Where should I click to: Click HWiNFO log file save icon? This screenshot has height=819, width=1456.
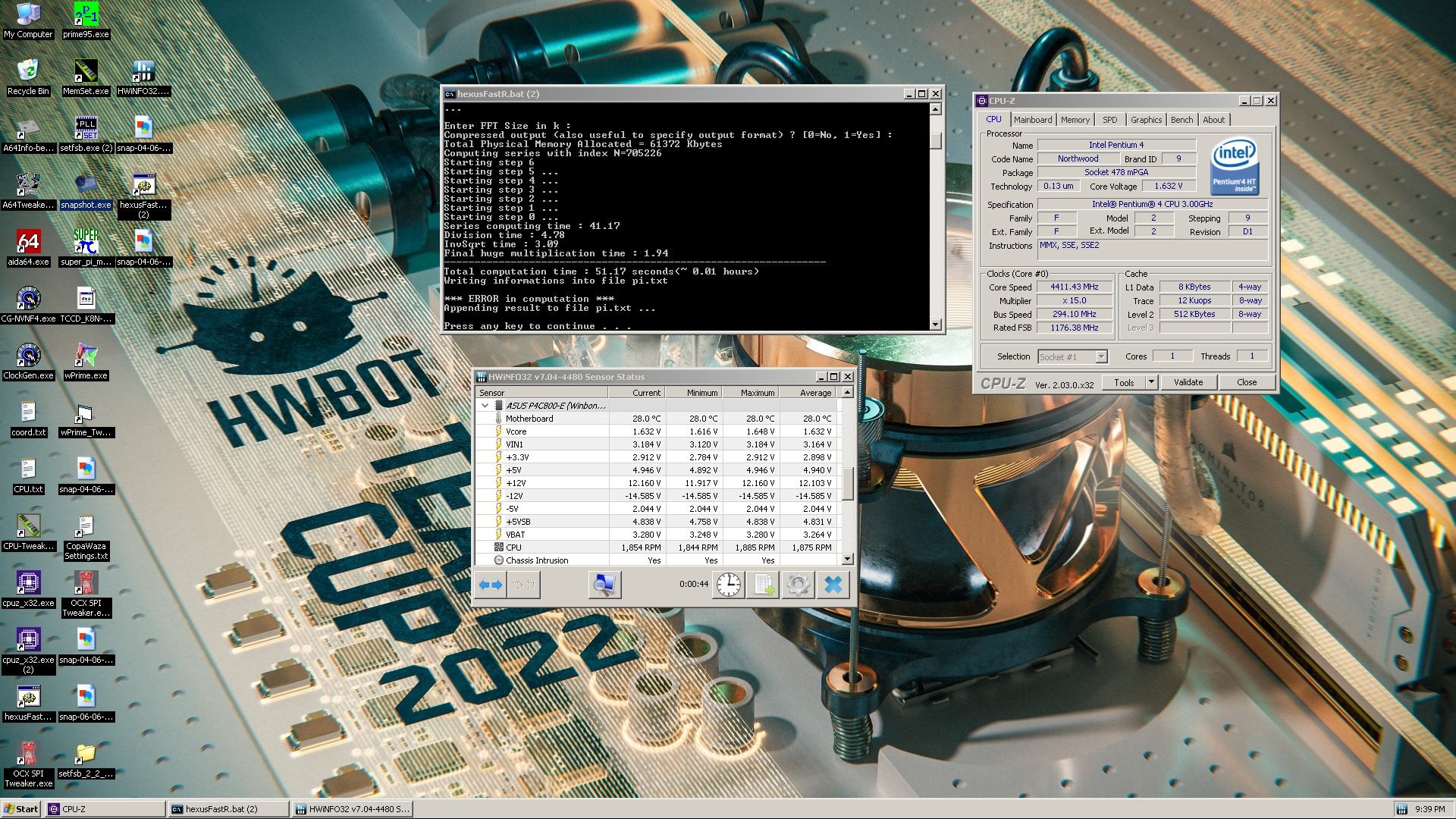[x=764, y=585]
